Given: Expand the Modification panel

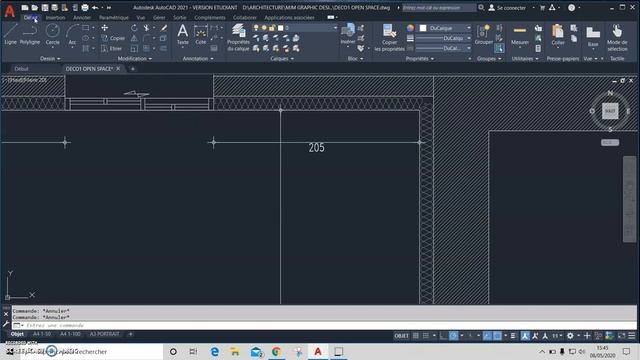Looking at the screenshot, I should (135, 58).
